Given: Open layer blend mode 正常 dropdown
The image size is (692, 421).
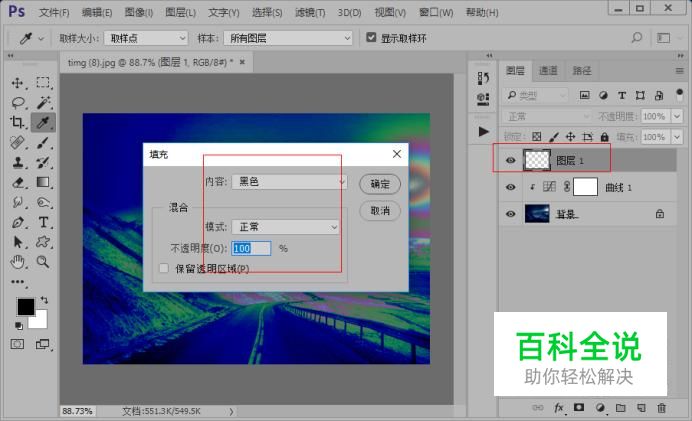Looking at the screenshot, I should pos(547,117).
